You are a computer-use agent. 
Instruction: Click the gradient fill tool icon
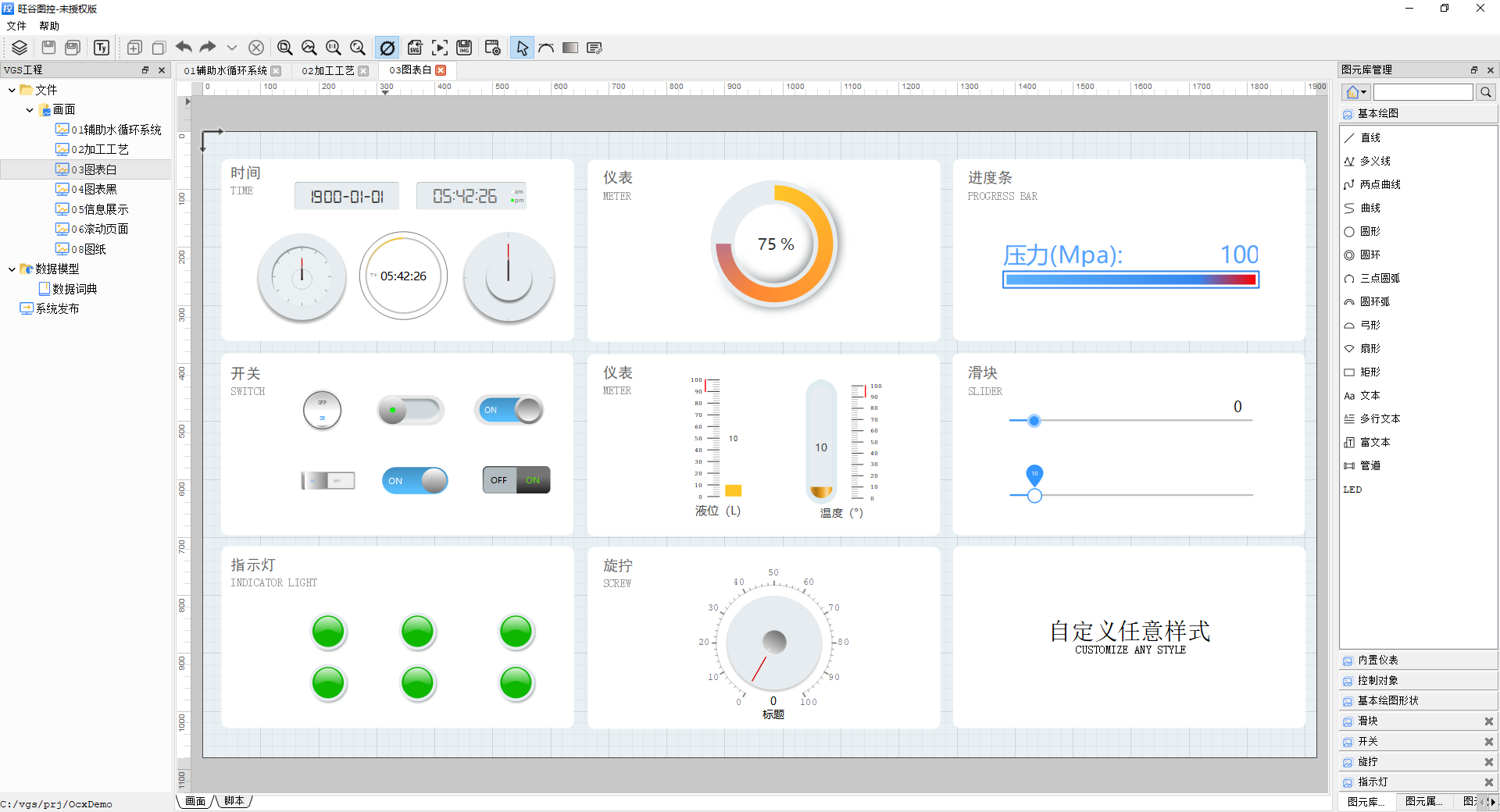[570, 48]
